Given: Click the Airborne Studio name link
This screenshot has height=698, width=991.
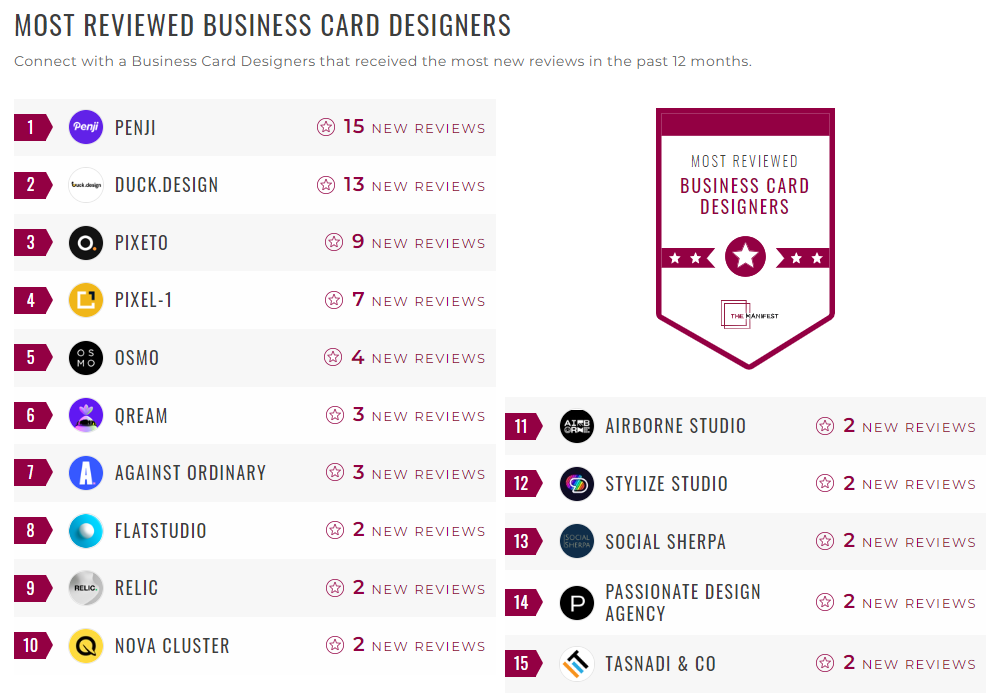Looking at the screenshot, I should [674, 425].
